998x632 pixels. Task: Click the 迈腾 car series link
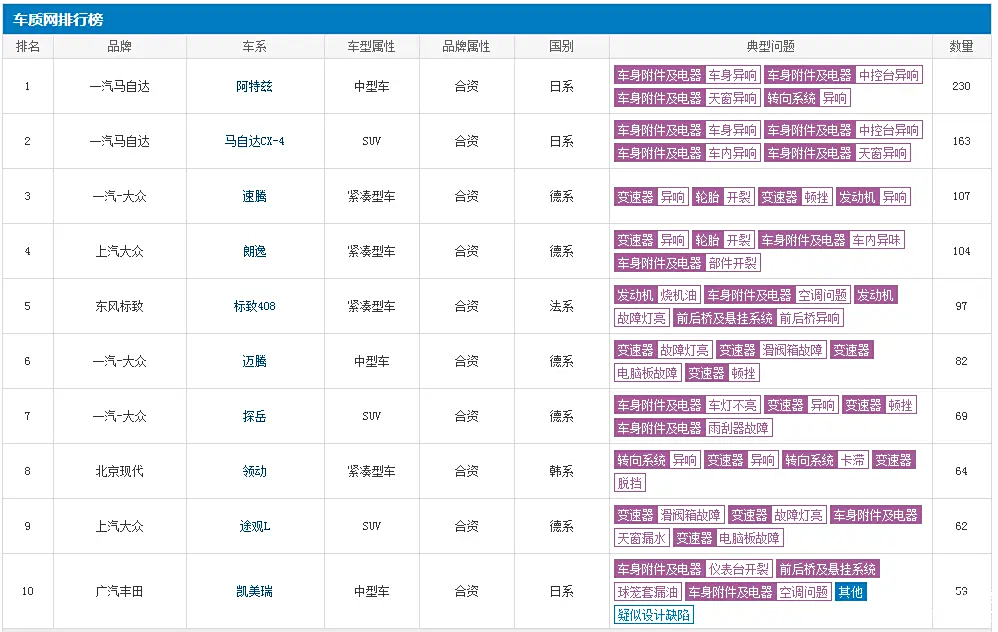tap(254, 361)
